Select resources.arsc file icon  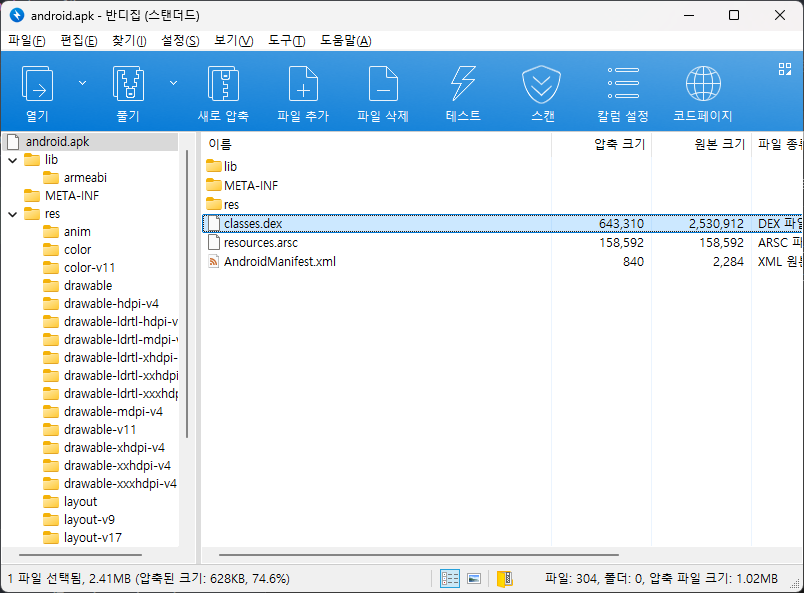tap(213, 243)
